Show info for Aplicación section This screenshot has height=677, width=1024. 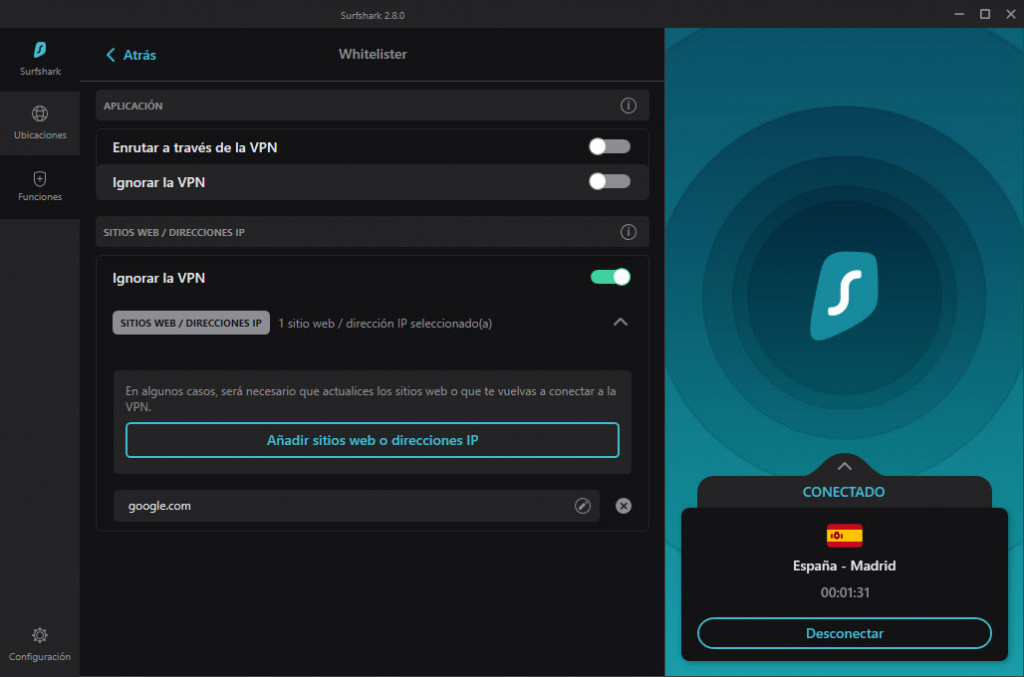click(x=628, y=106)
